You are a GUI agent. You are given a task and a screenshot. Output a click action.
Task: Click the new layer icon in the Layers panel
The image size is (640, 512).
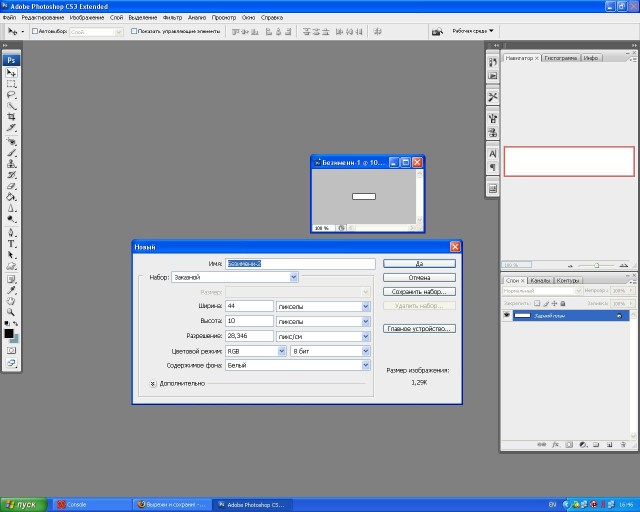tap(609, 445)
